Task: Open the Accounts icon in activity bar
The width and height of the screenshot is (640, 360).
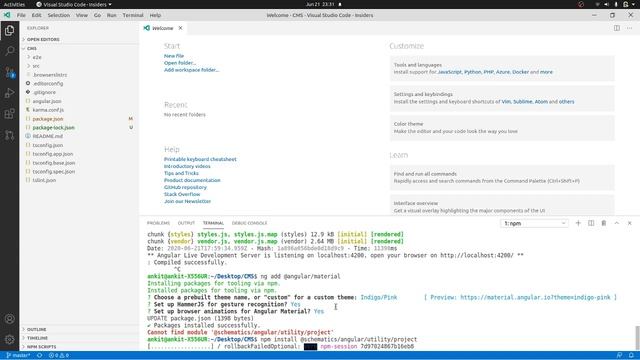Action: pos(9,319)
